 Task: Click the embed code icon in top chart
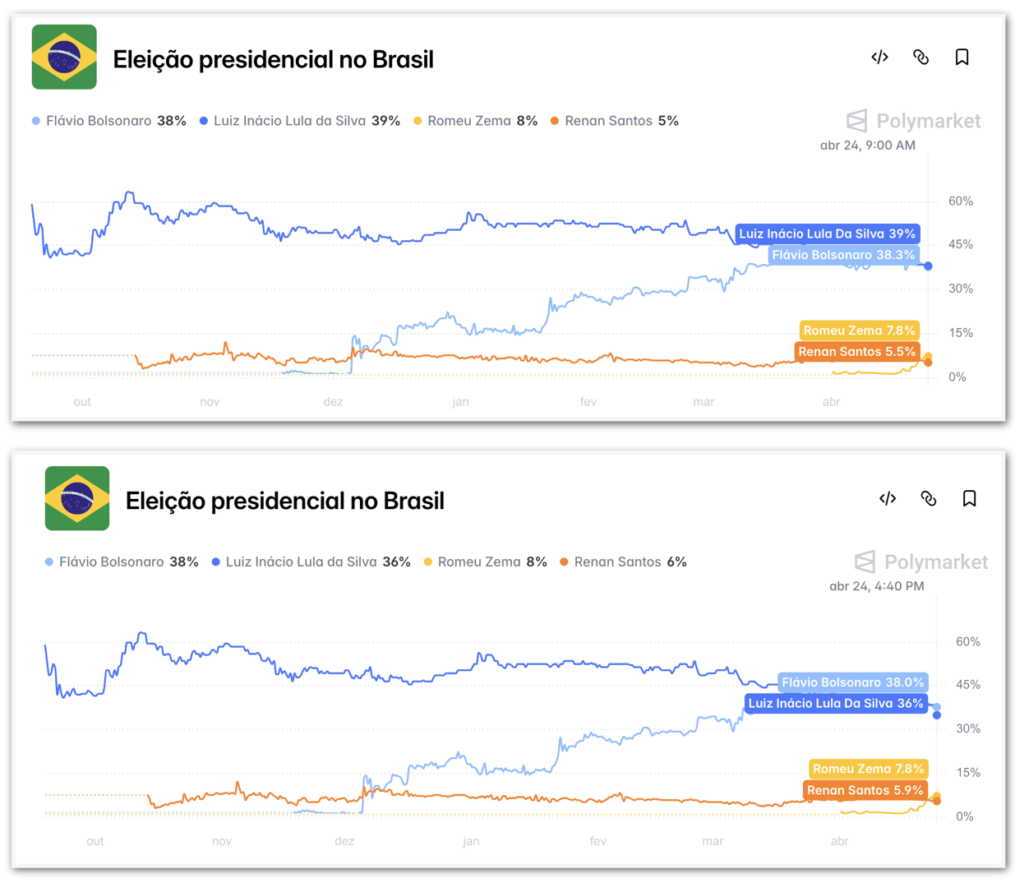879,57
